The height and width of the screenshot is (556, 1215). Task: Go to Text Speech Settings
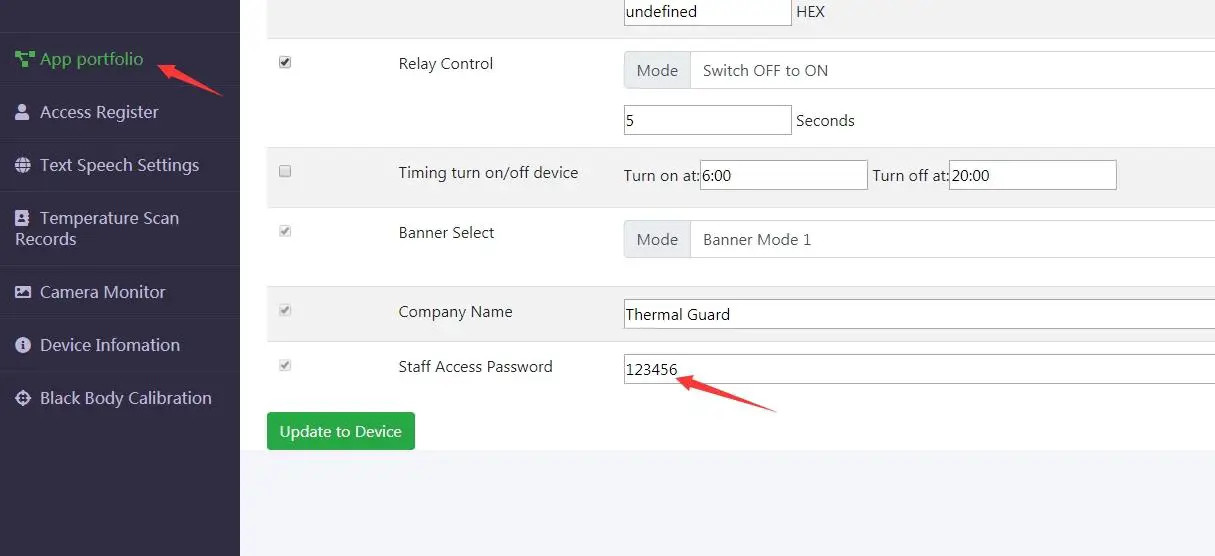point(120,165)
